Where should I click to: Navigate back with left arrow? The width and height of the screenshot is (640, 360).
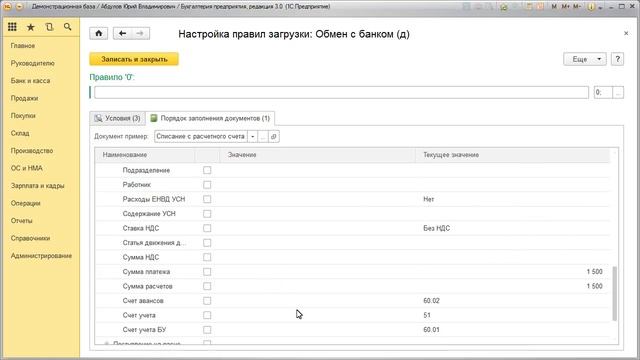point(122,33)
